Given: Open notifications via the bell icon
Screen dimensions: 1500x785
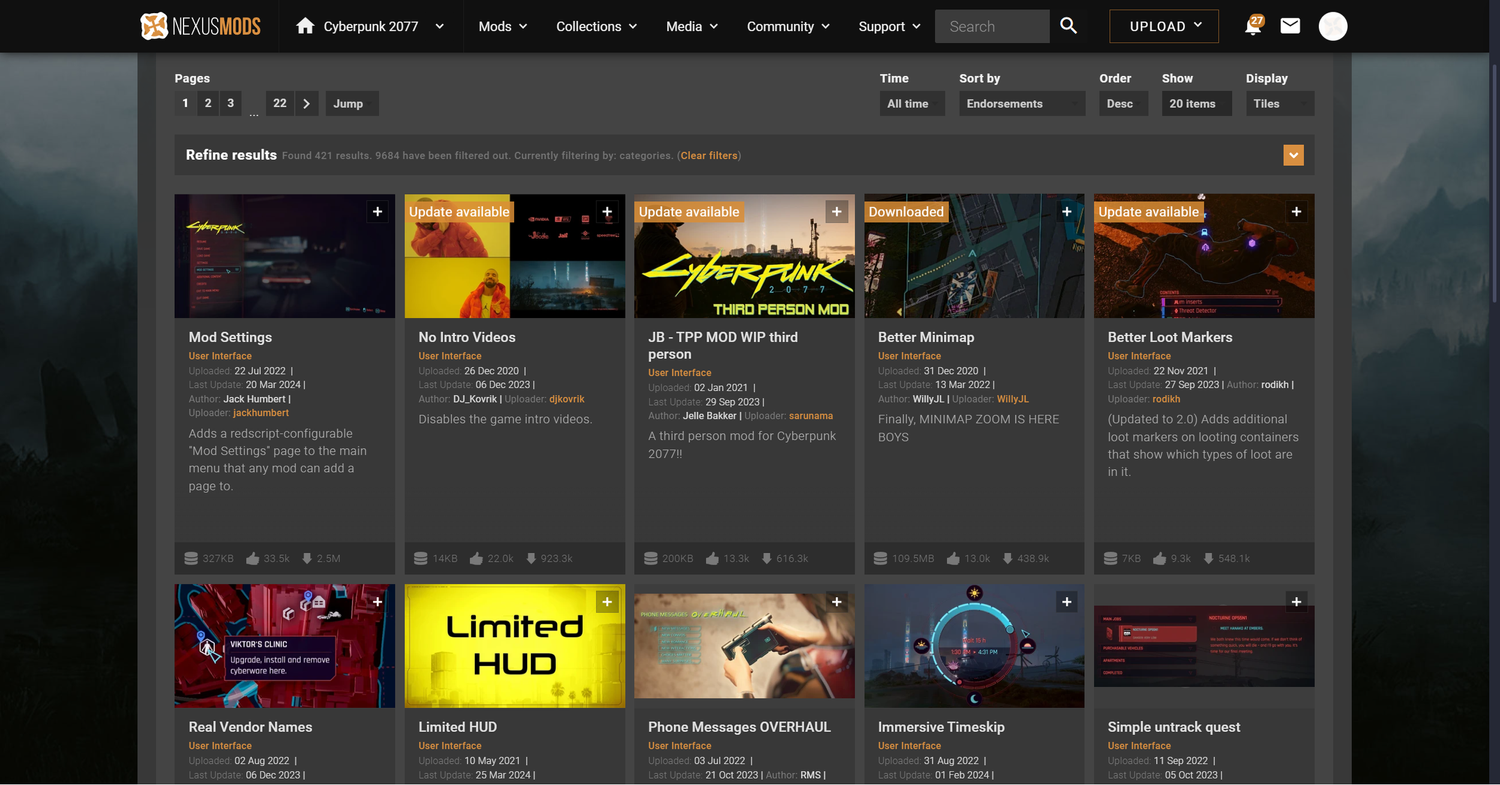Looking at the screenshot, I should point(1252,27).
